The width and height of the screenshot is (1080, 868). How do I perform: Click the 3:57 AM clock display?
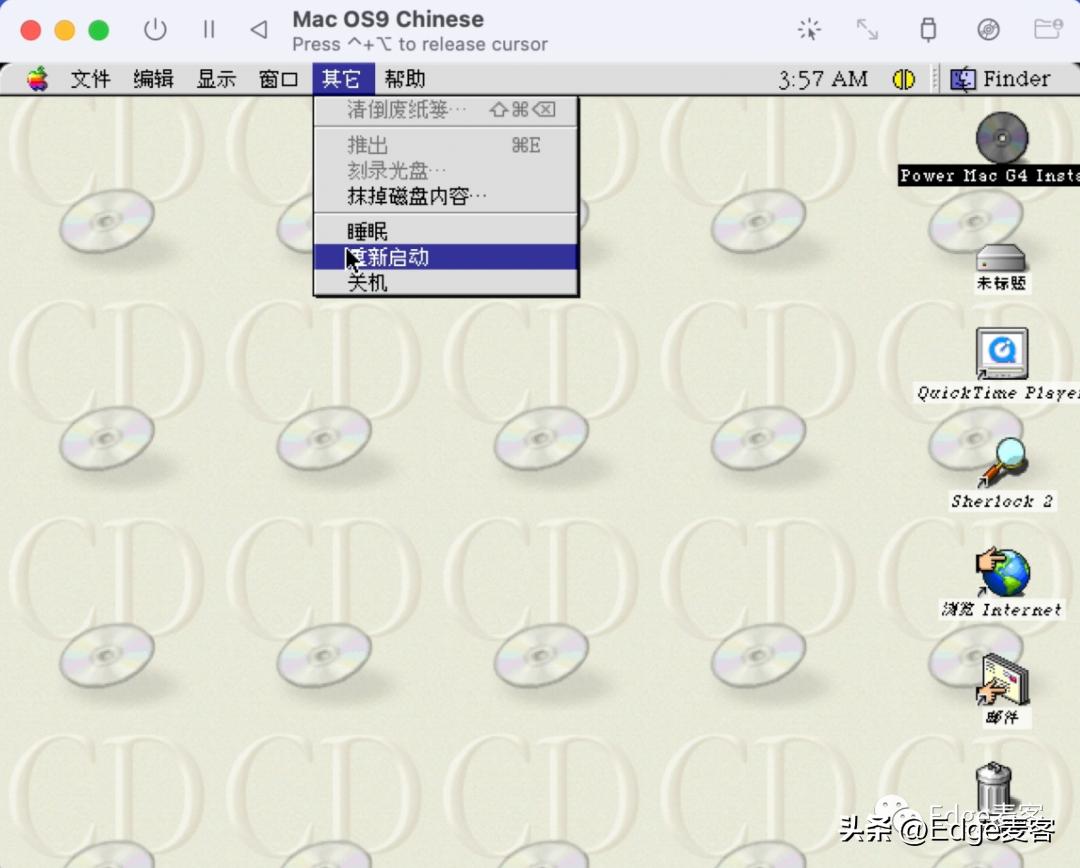[x=822, y=78]
